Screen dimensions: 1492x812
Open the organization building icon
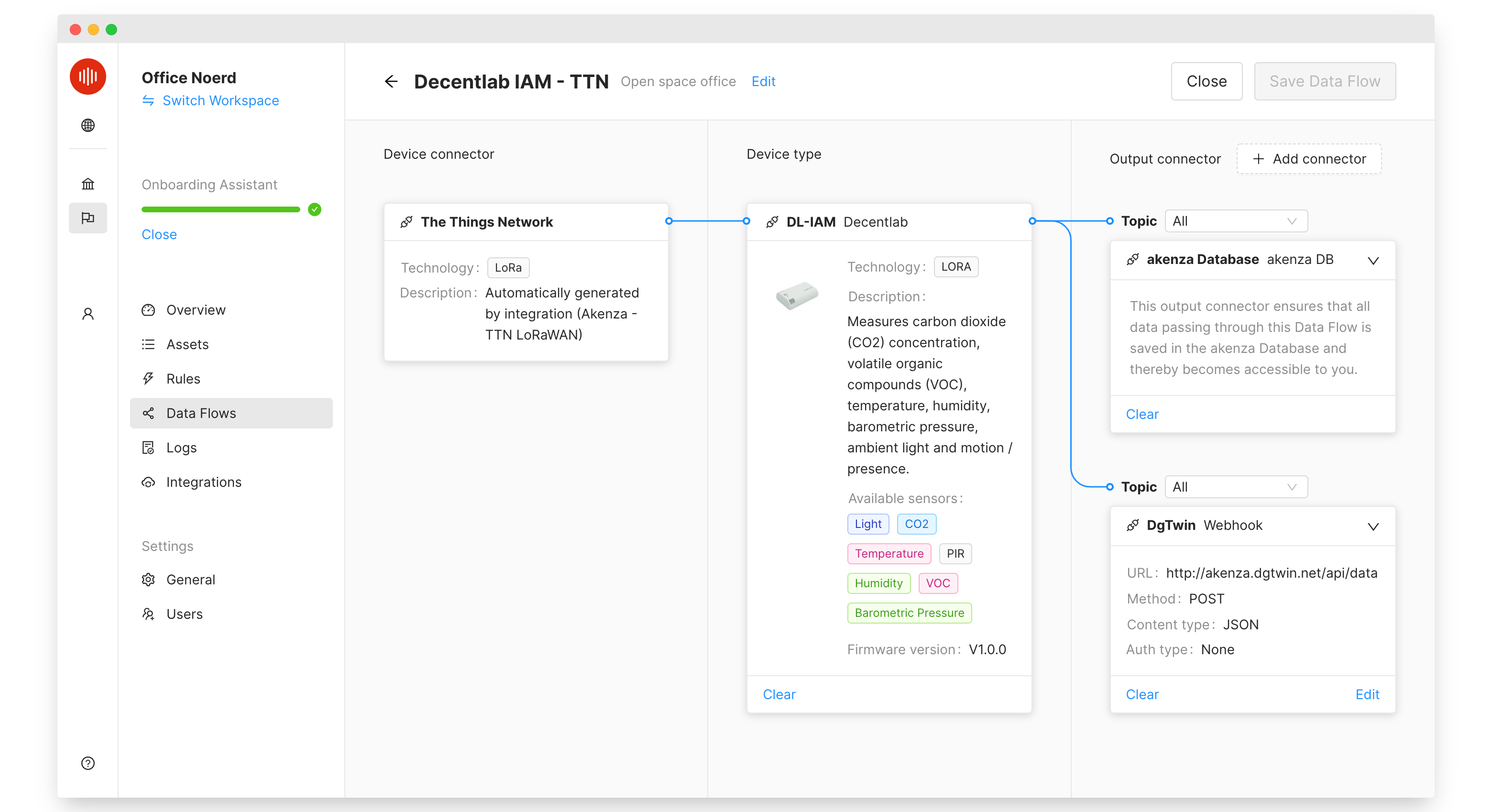point(88,184)
